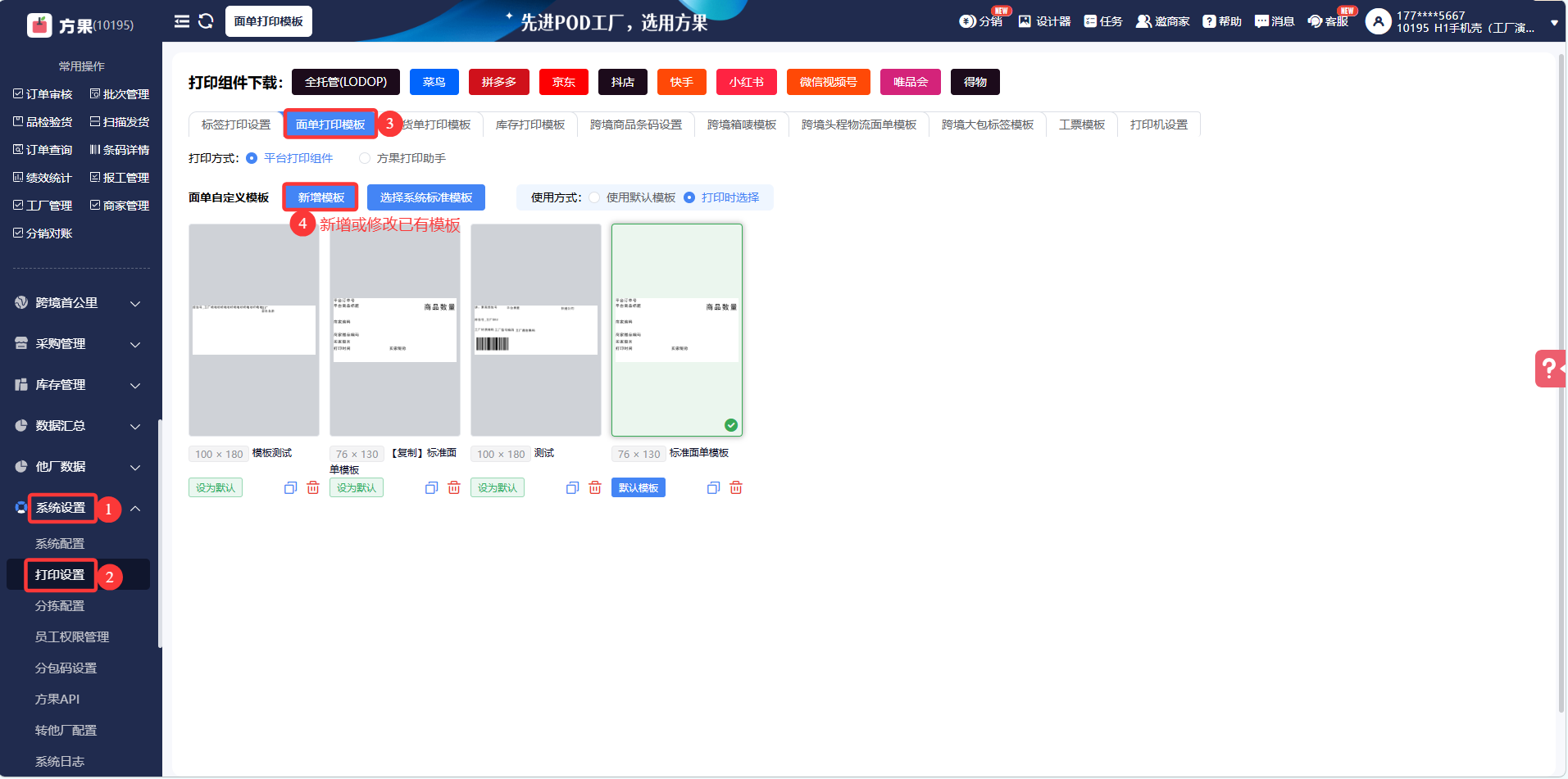Switch to 标签打印设置 tab

coord(235,125)
